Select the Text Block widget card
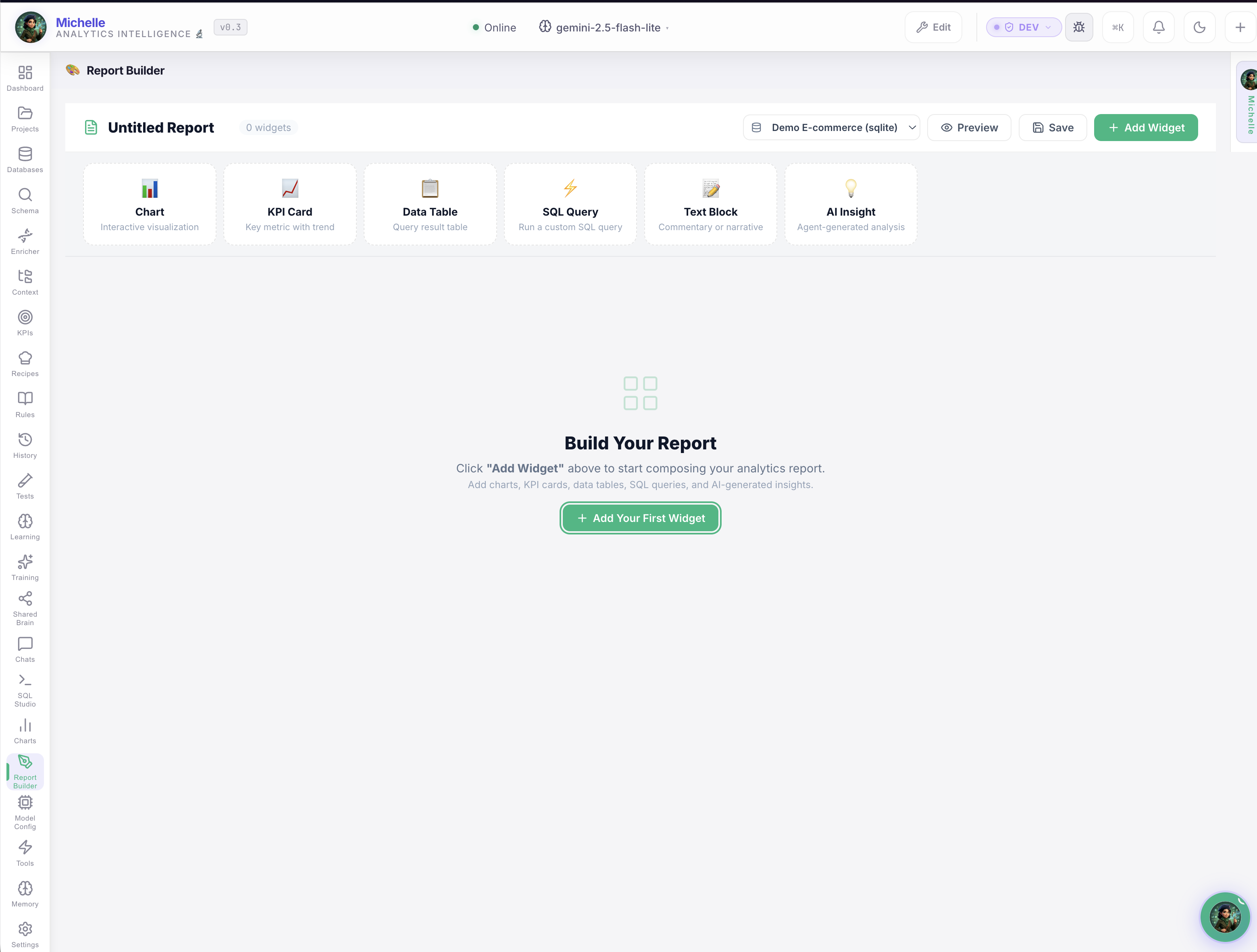The image size is (1257, 952). pyautogui.click(x=710, y=204)
